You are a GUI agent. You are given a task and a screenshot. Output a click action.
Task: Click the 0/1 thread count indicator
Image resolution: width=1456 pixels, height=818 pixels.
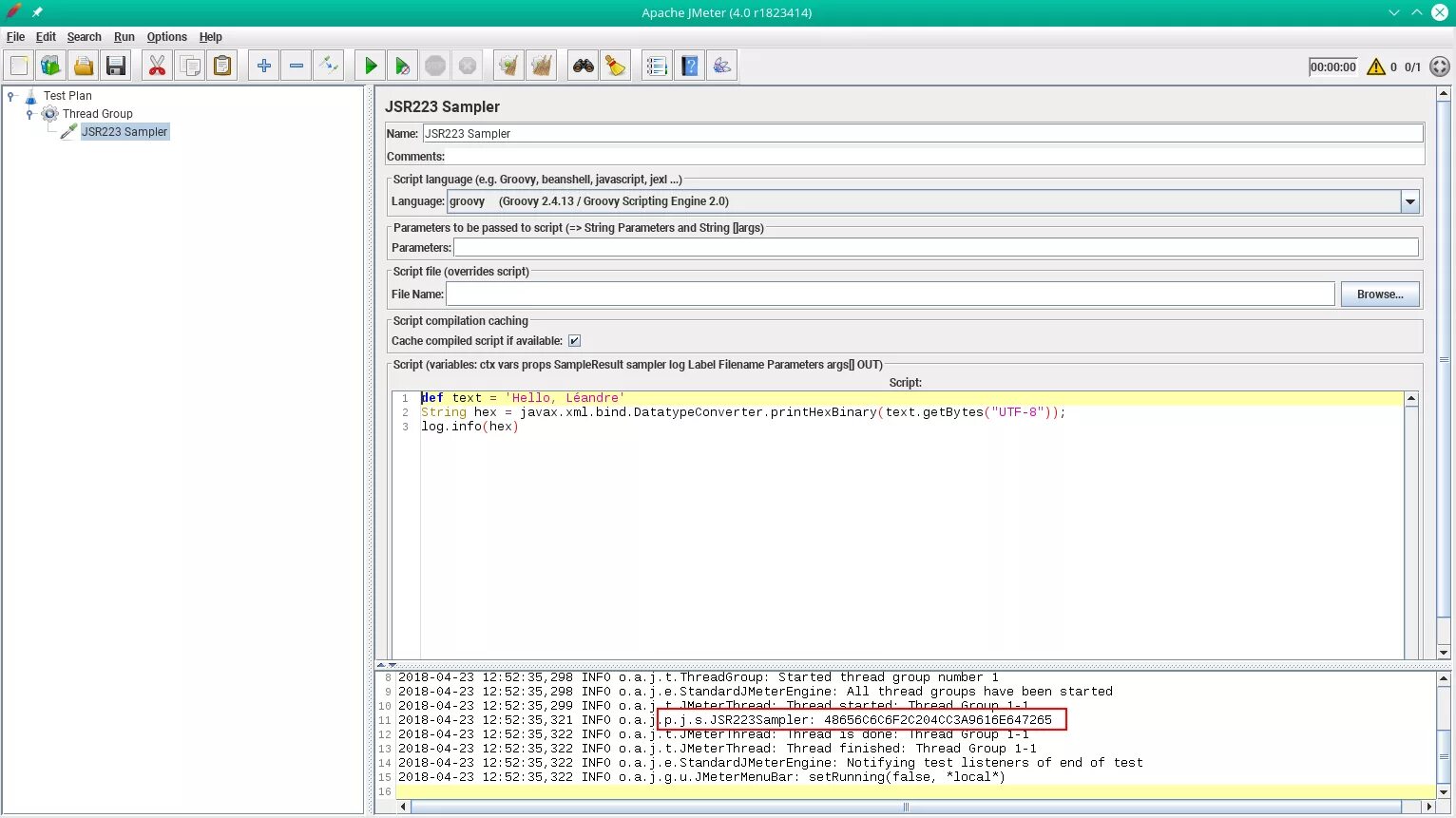(1412, 67)
